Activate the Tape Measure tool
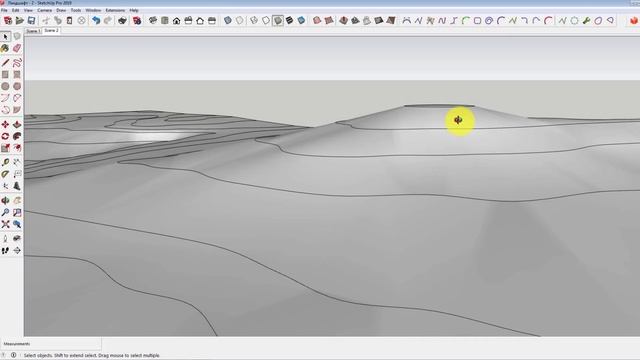Screen dimensions: 640x360 coord(5,162)
